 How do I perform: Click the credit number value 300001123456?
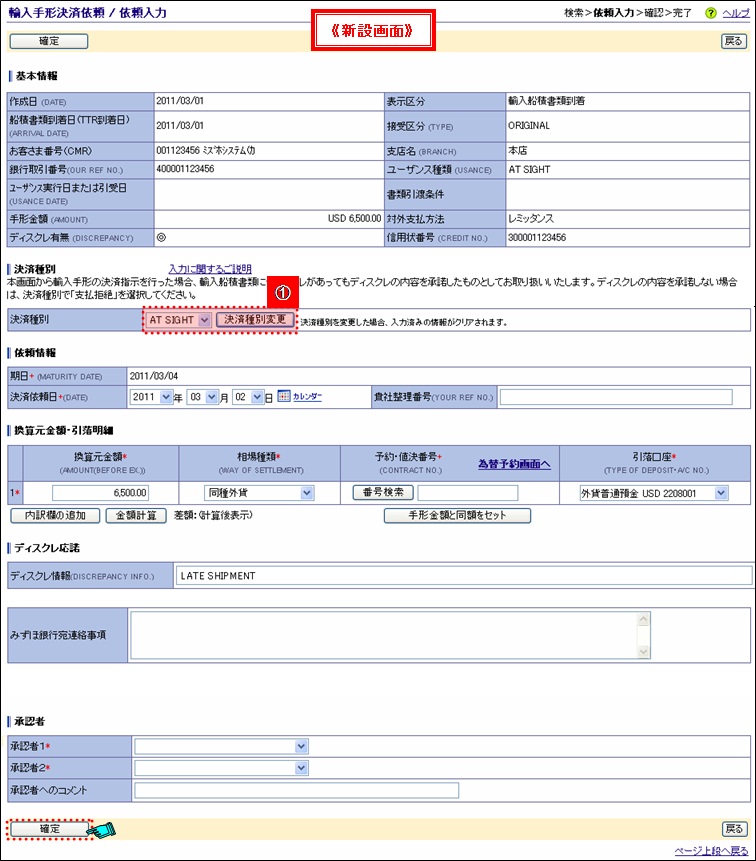coord(537,237)
